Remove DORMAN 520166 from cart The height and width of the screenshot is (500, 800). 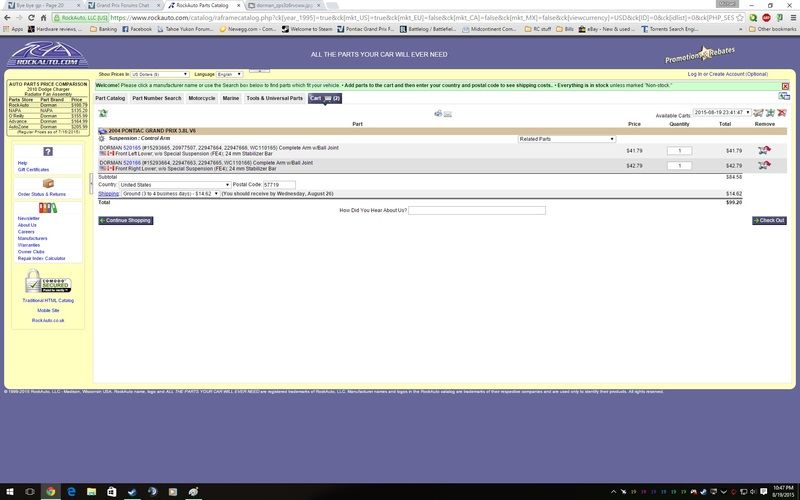[764, 165]
